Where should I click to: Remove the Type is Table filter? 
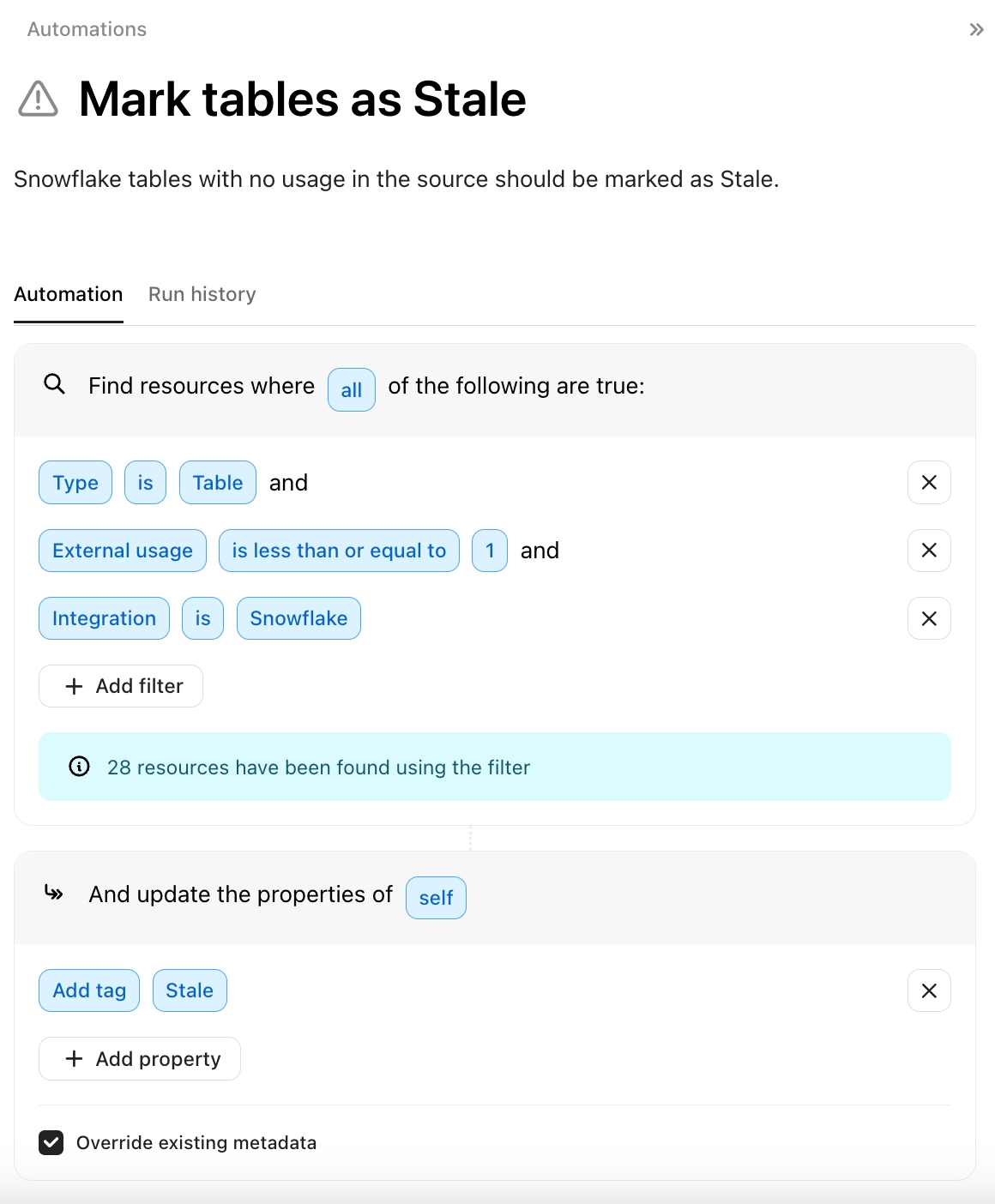(929, 483)
